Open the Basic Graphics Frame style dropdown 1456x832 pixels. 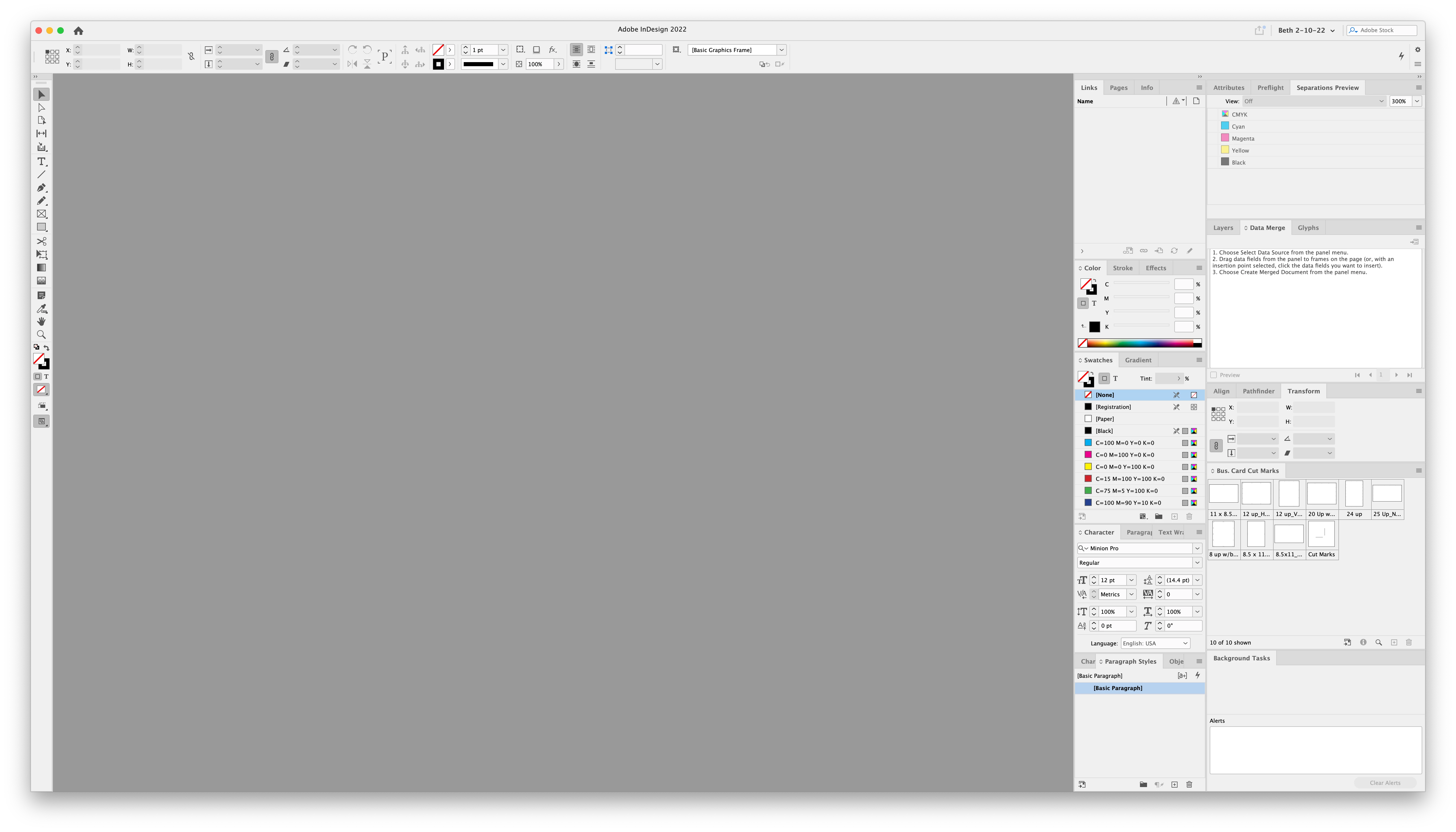[x=781, y=50]
